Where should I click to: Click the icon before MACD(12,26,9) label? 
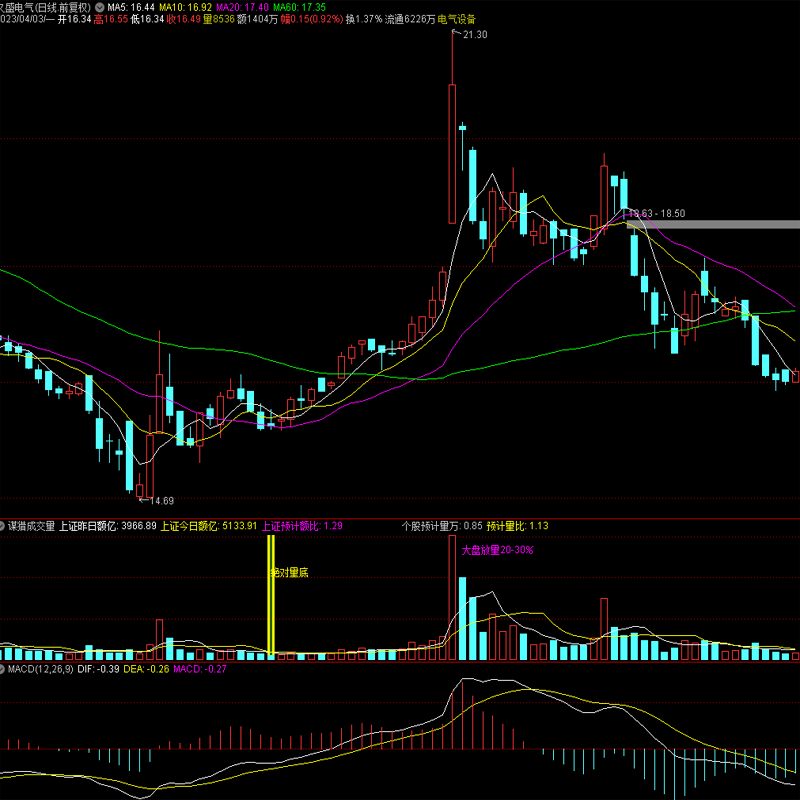click(x=4, y=668)
